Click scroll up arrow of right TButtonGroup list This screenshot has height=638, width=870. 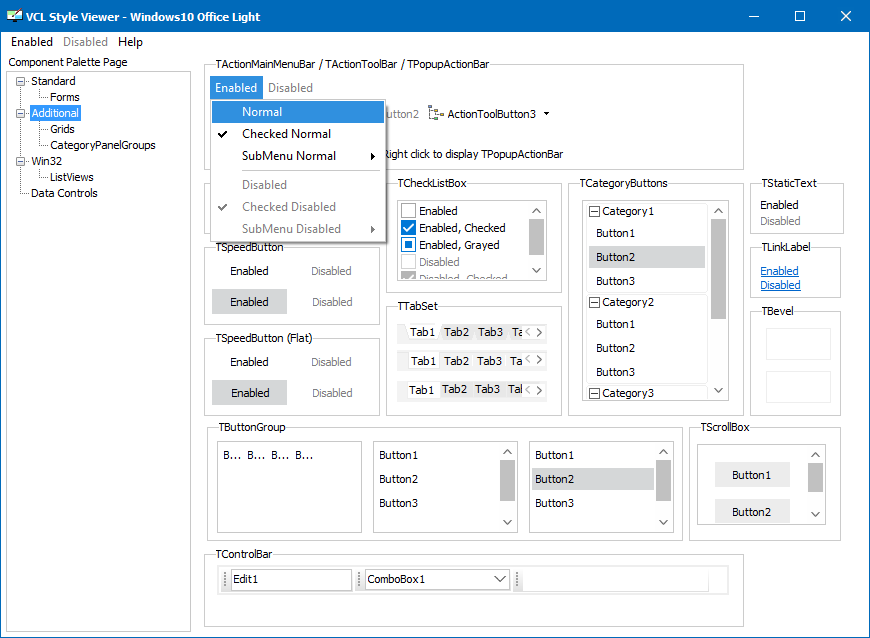point(663,452)
